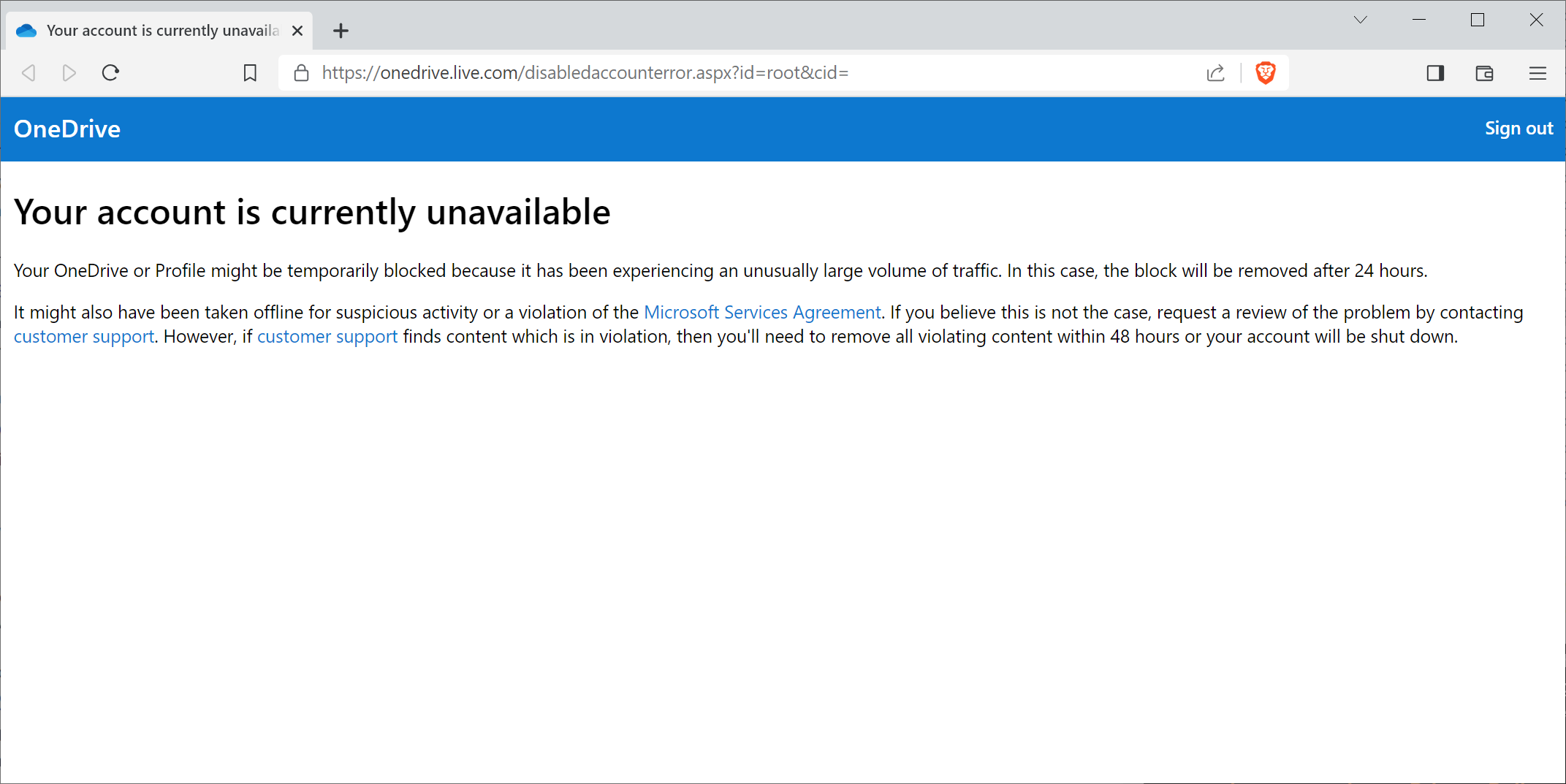
Task: Open the Brave Wallet icon
Action: click(1484, 73)
